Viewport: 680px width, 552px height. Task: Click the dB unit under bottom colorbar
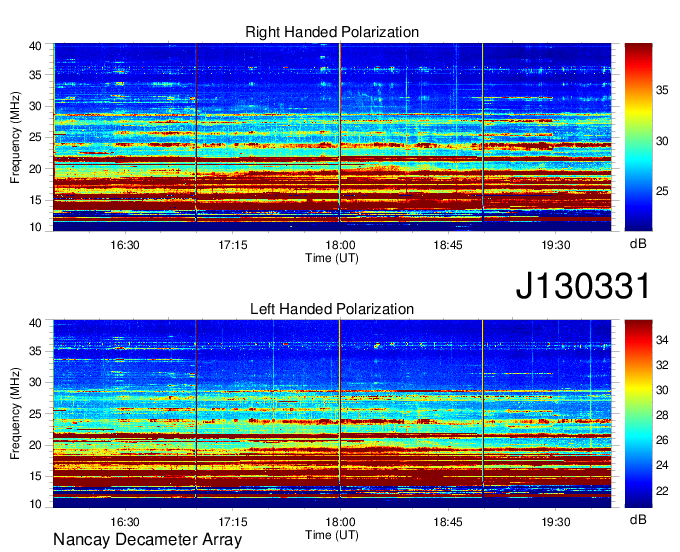click(x=638, y=520)
